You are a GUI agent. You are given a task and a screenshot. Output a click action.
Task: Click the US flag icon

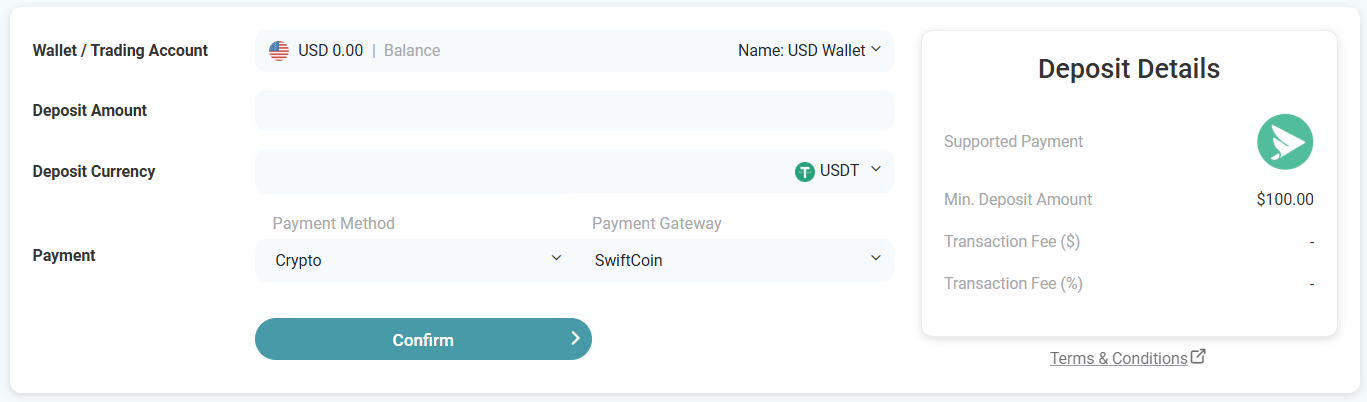pyautogui.click(x=279, y=51)
